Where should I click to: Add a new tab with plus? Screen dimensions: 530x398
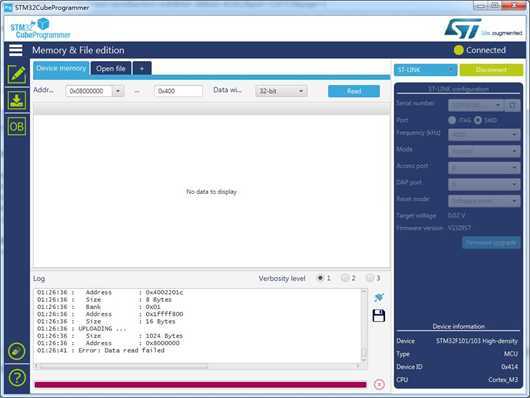click(x=142, y=68)
